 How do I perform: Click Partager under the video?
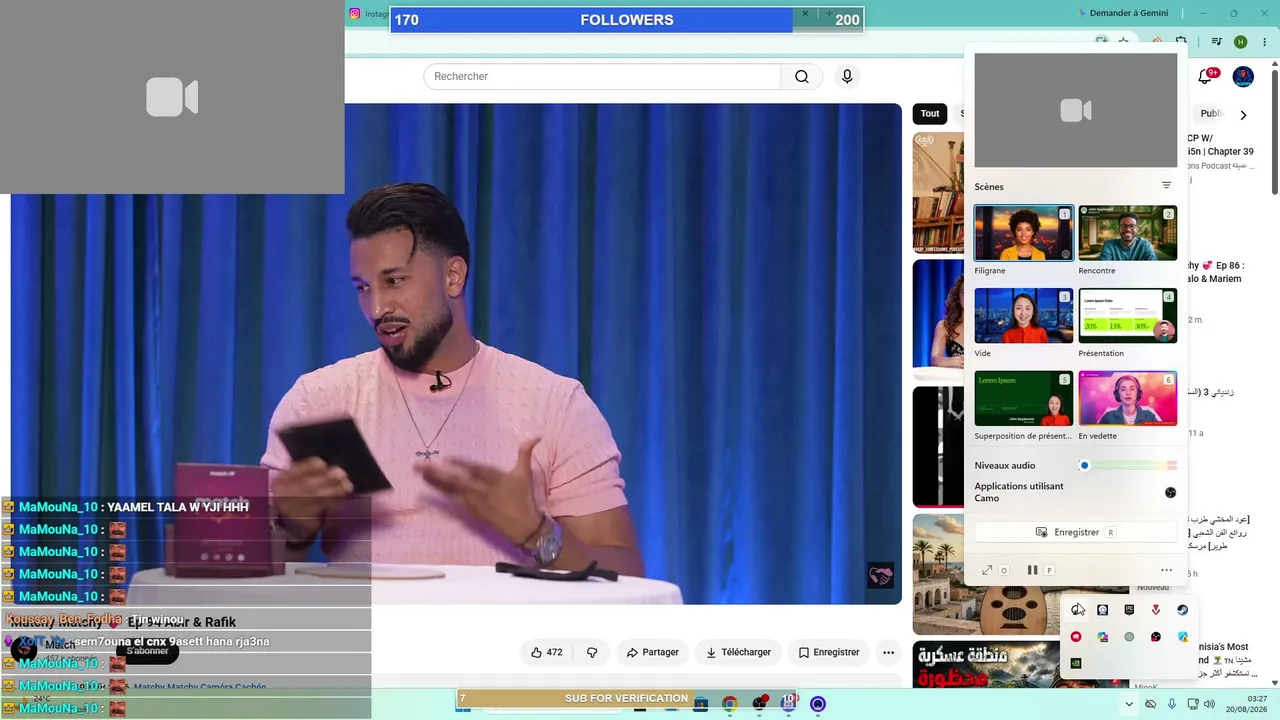coord(652,652)
